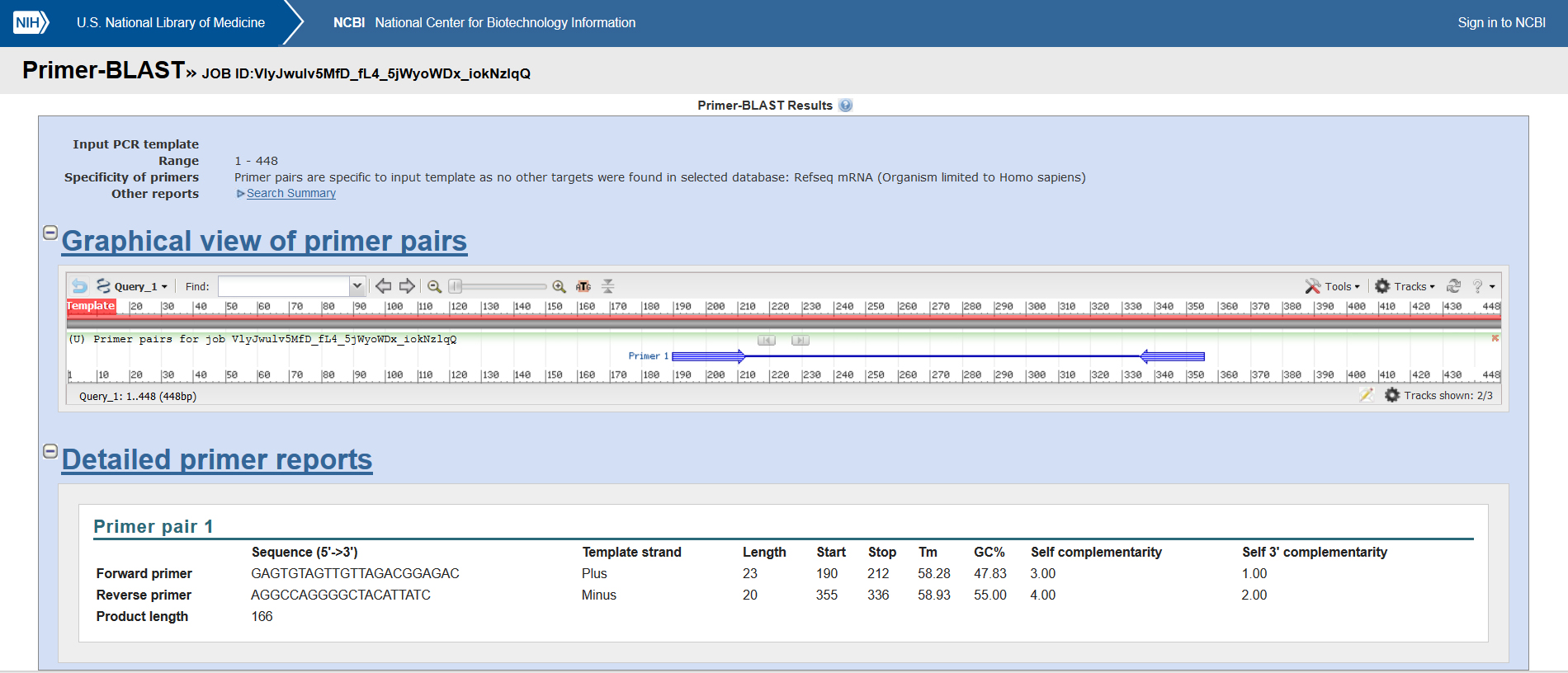The height and width of the screenshot is (673, 1568).
Task: Zoom to sequence level with ATG icon
Action: tap(583, 286)
